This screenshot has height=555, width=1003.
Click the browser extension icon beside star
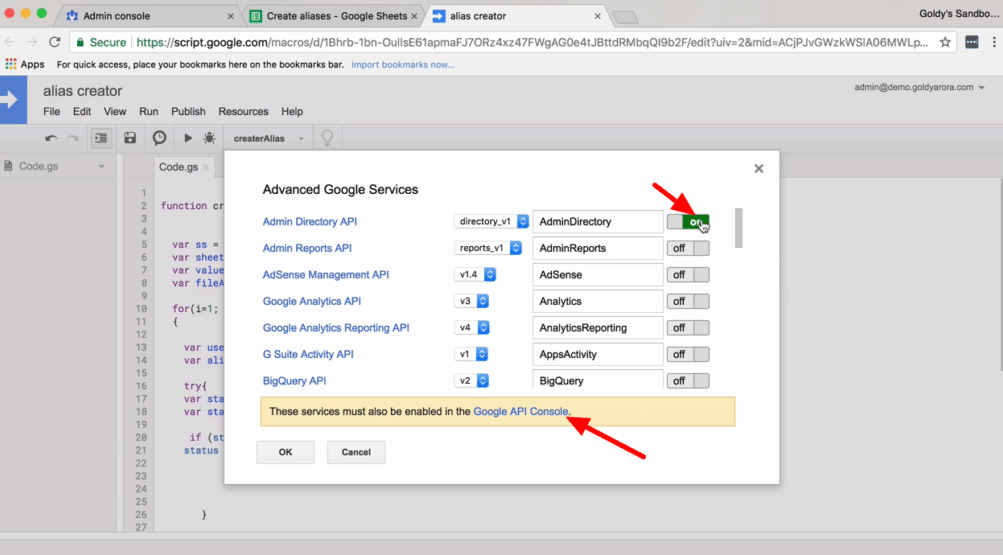972,42
